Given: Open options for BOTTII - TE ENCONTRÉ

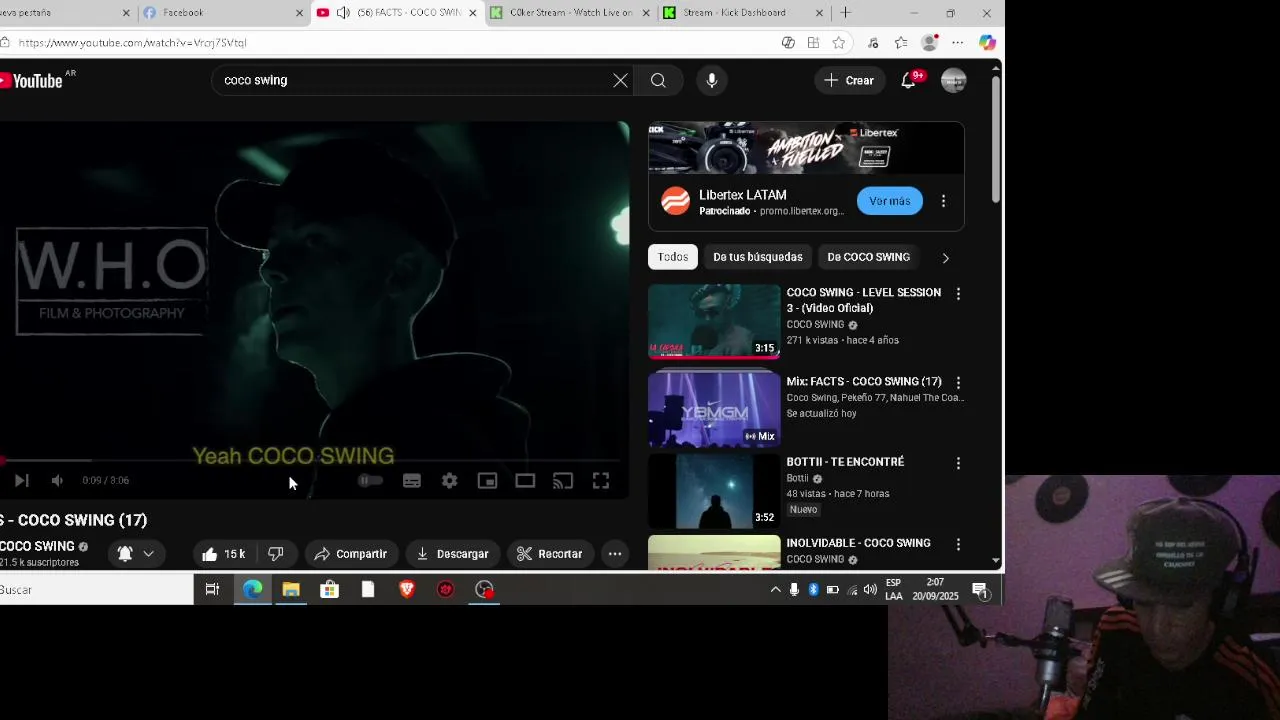Looking at the screenshot, I should click(x=958, y=464).
